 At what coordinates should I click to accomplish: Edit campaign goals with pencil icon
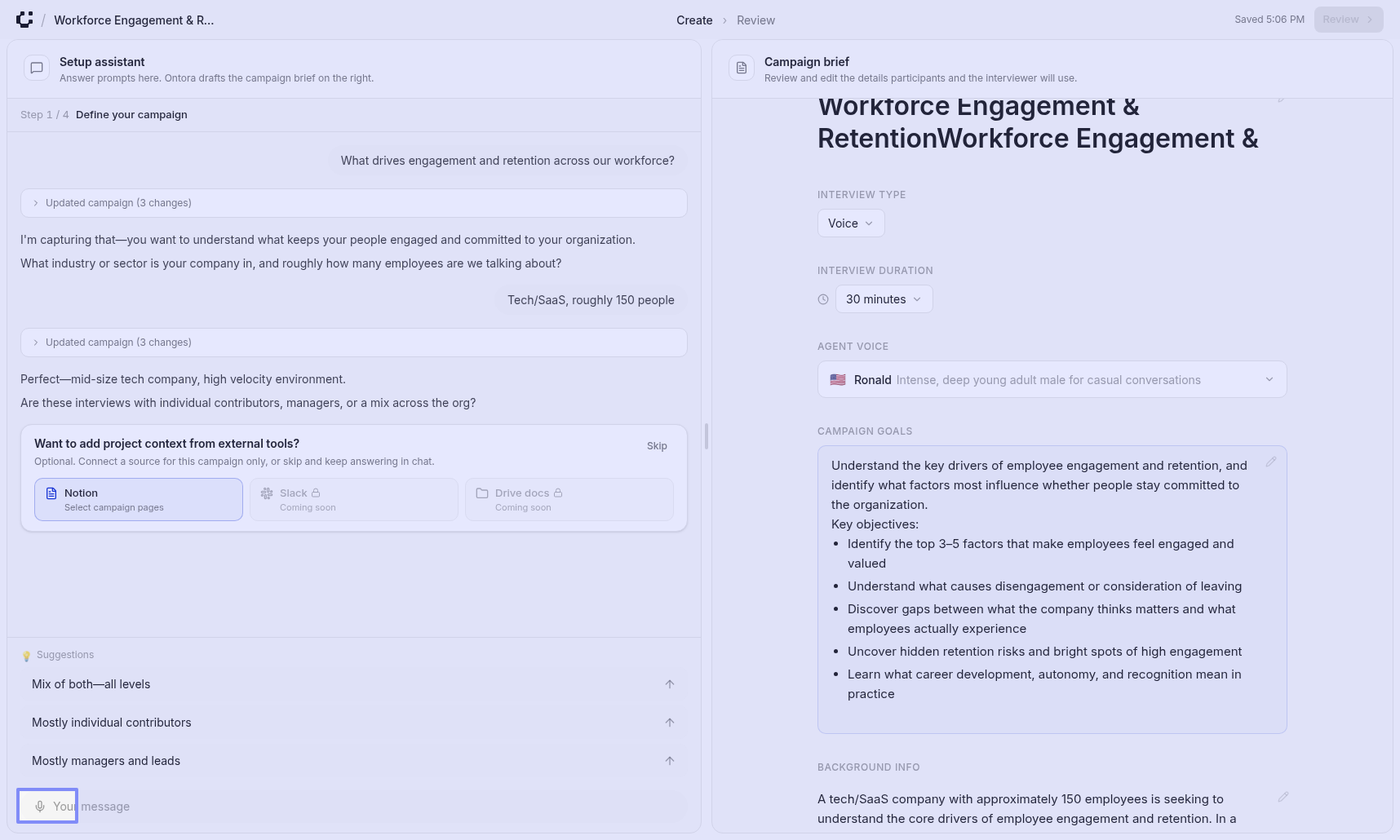point(1270,462)
